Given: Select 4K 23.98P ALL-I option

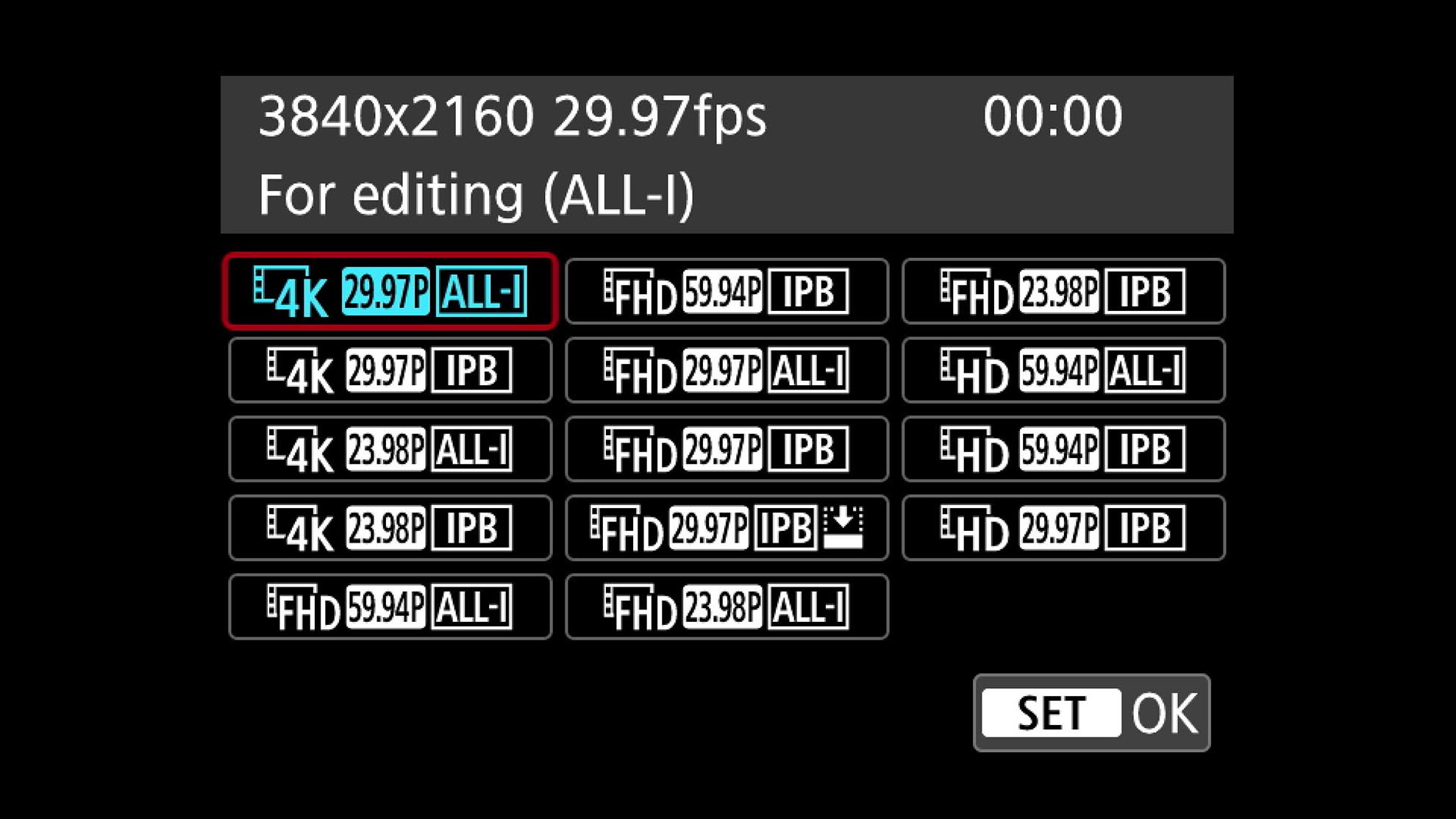Looking at the screenshot, I should tap(390, 449).
